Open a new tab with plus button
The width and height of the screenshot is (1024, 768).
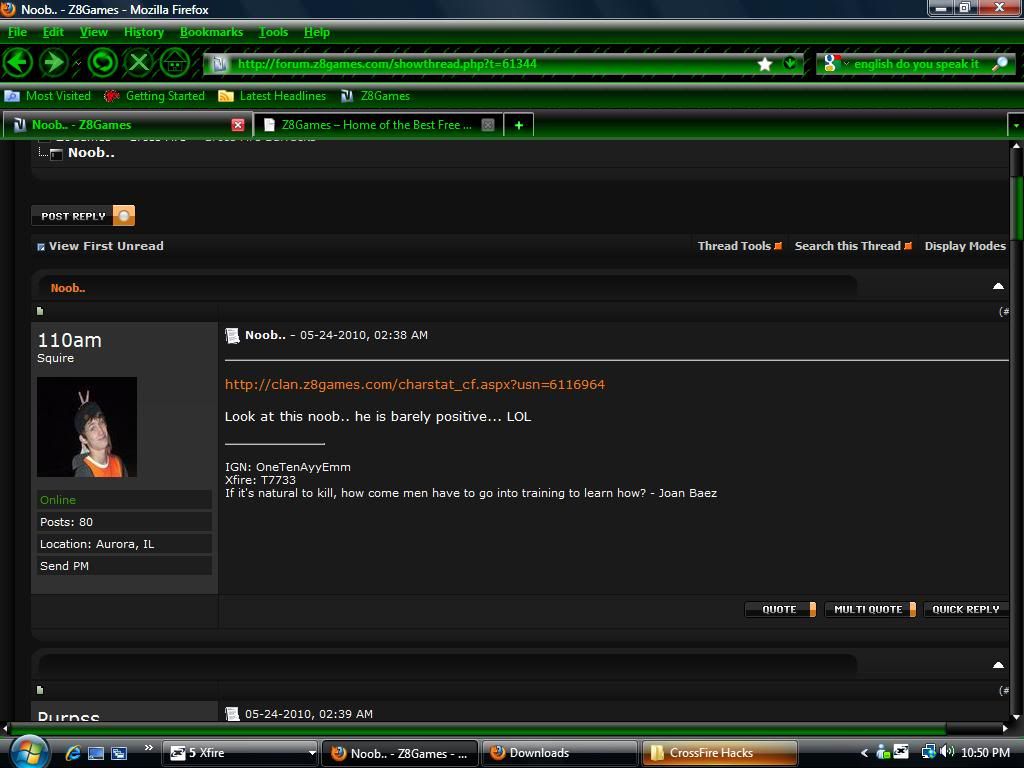click(518, 125)
